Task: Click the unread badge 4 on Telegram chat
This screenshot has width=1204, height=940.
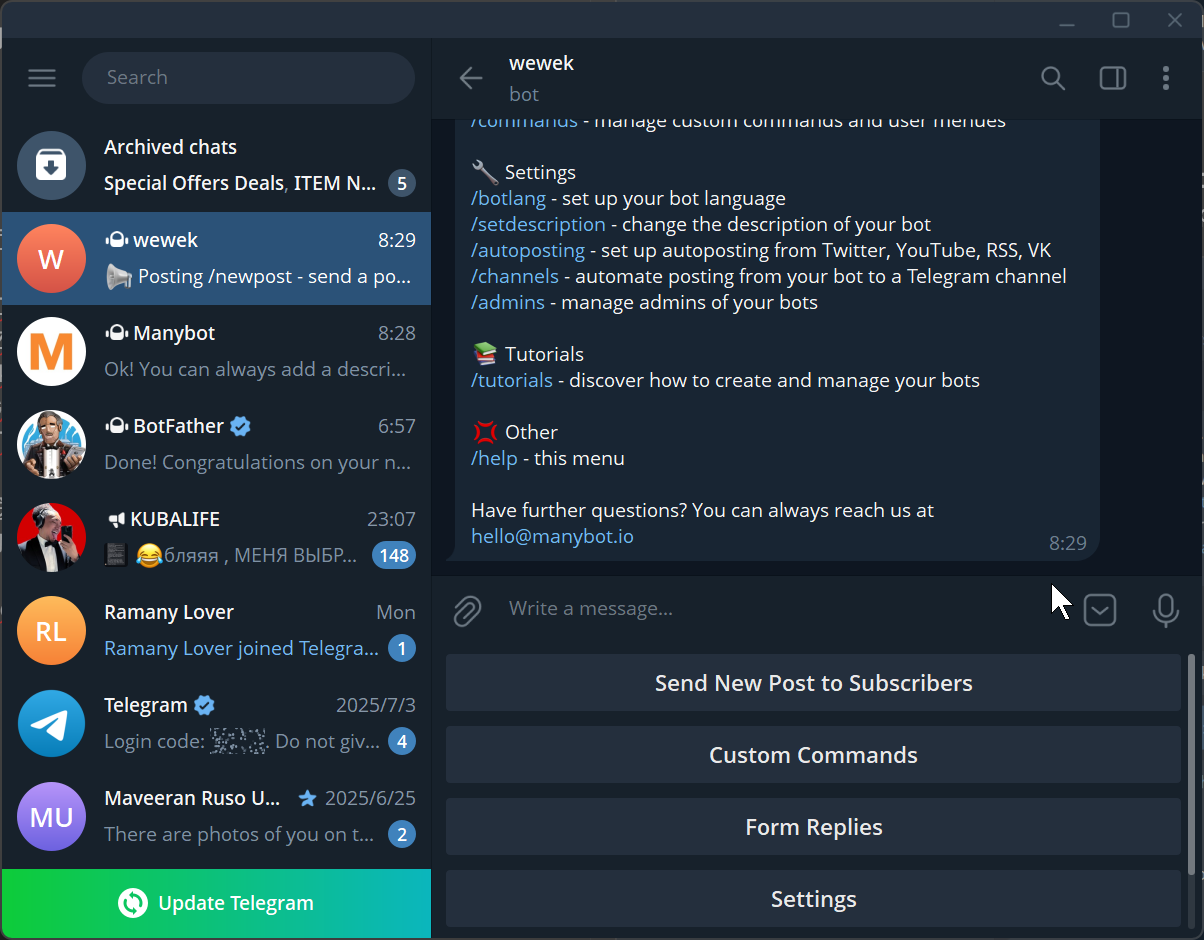Action: [x=402, y=741]
